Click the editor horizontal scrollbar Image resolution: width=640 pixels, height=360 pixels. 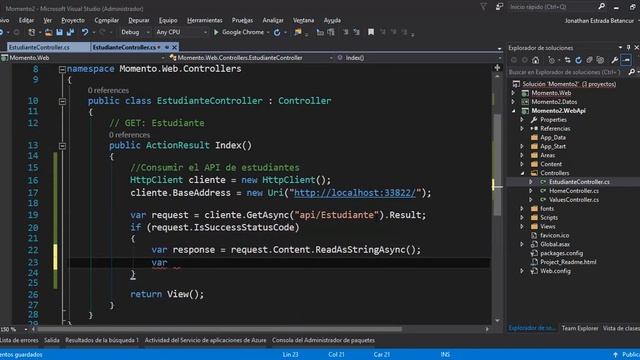(x=220, y=329)
